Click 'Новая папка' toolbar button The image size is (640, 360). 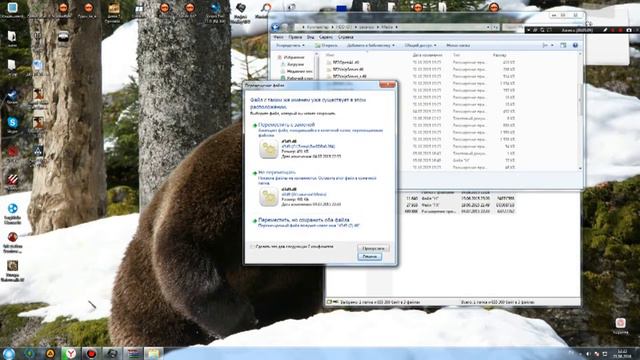point(458,45)
